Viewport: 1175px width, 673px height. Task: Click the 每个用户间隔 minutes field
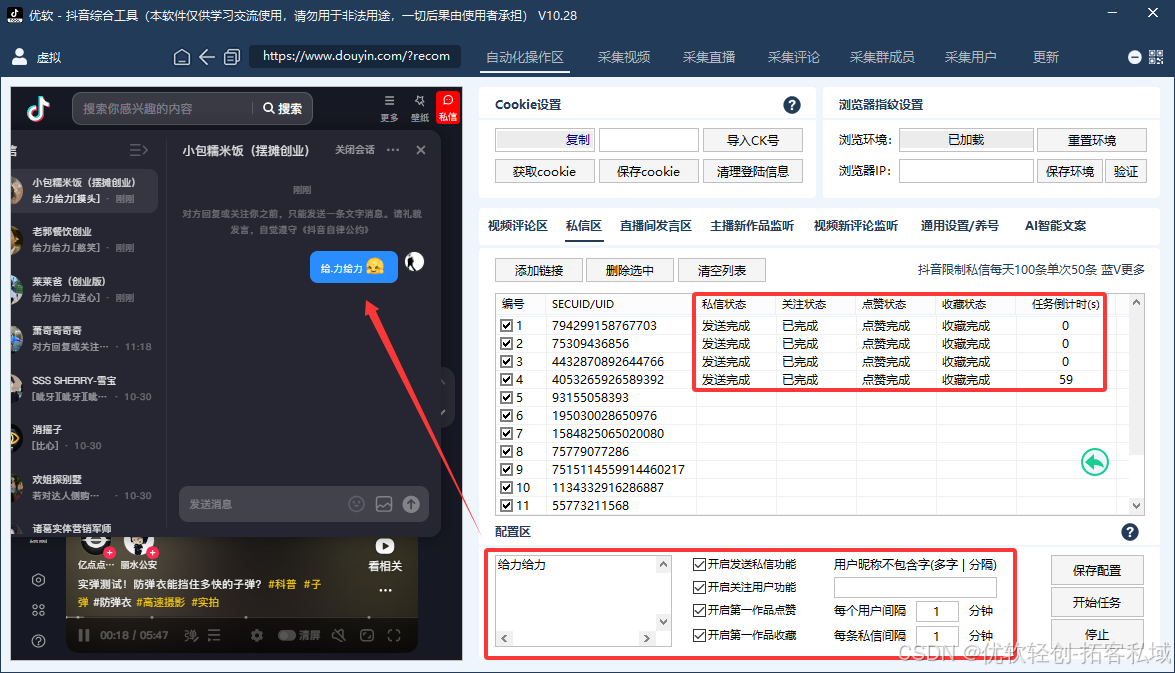(x=936, y=612)
